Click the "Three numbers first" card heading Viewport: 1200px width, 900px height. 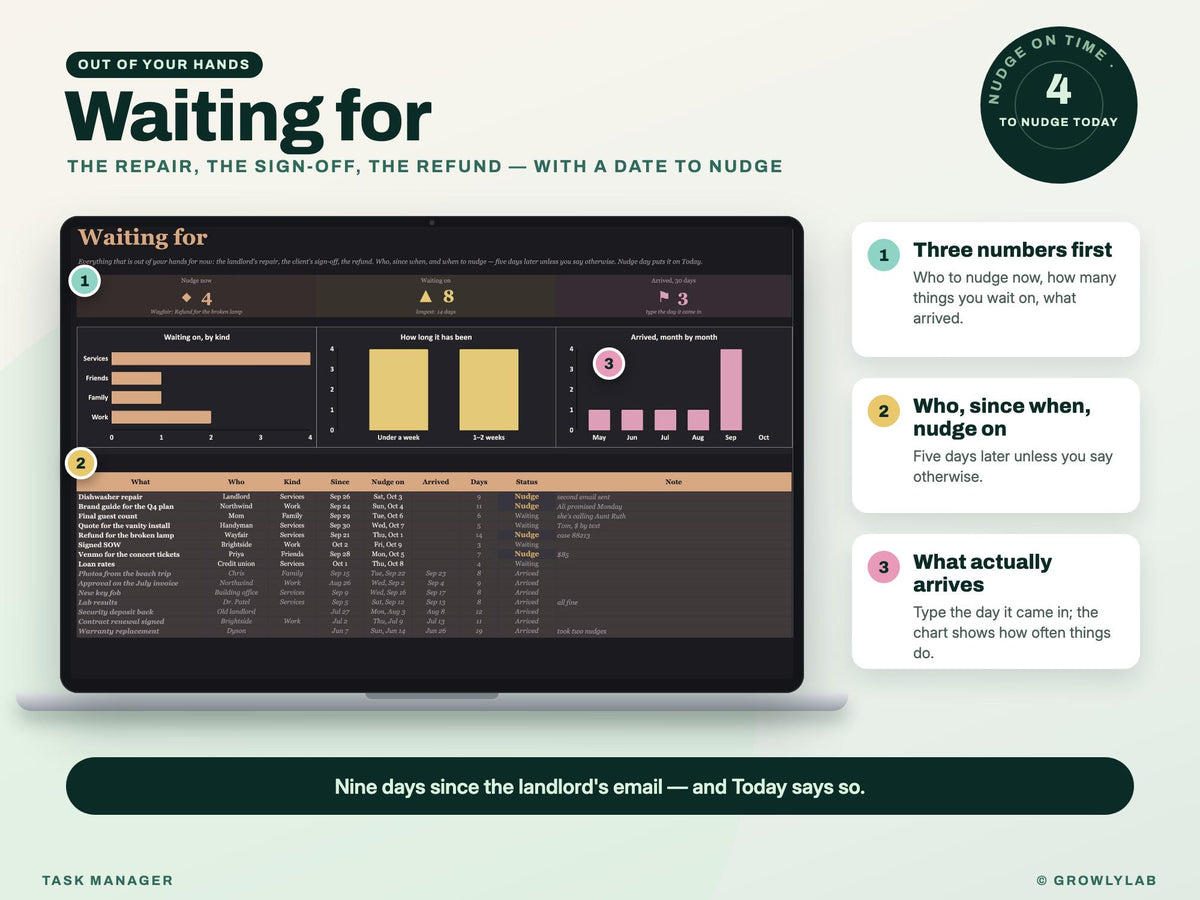(x=1012, y=250)
